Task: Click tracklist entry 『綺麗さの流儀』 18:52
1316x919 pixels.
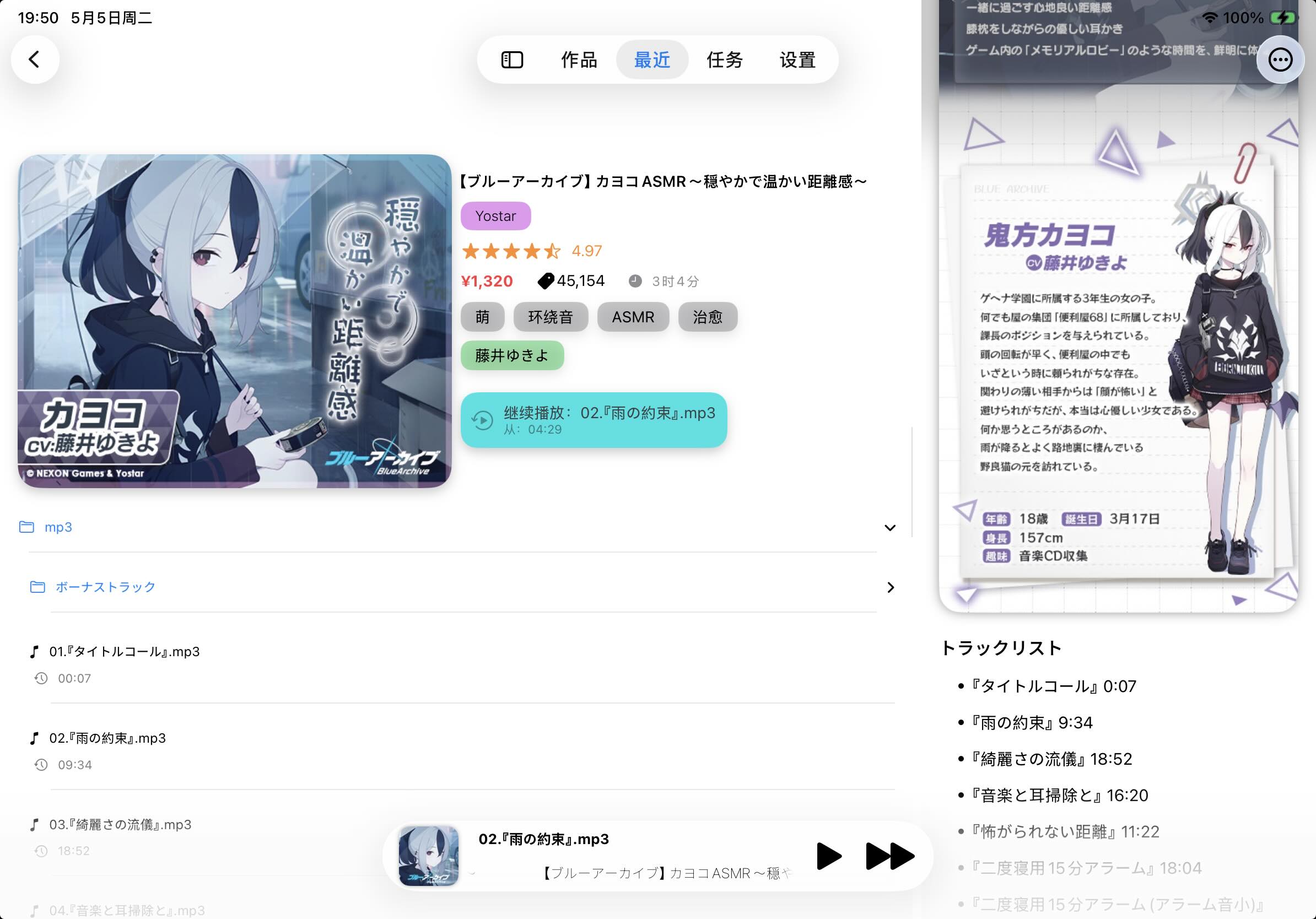Action: point(1051,760)
